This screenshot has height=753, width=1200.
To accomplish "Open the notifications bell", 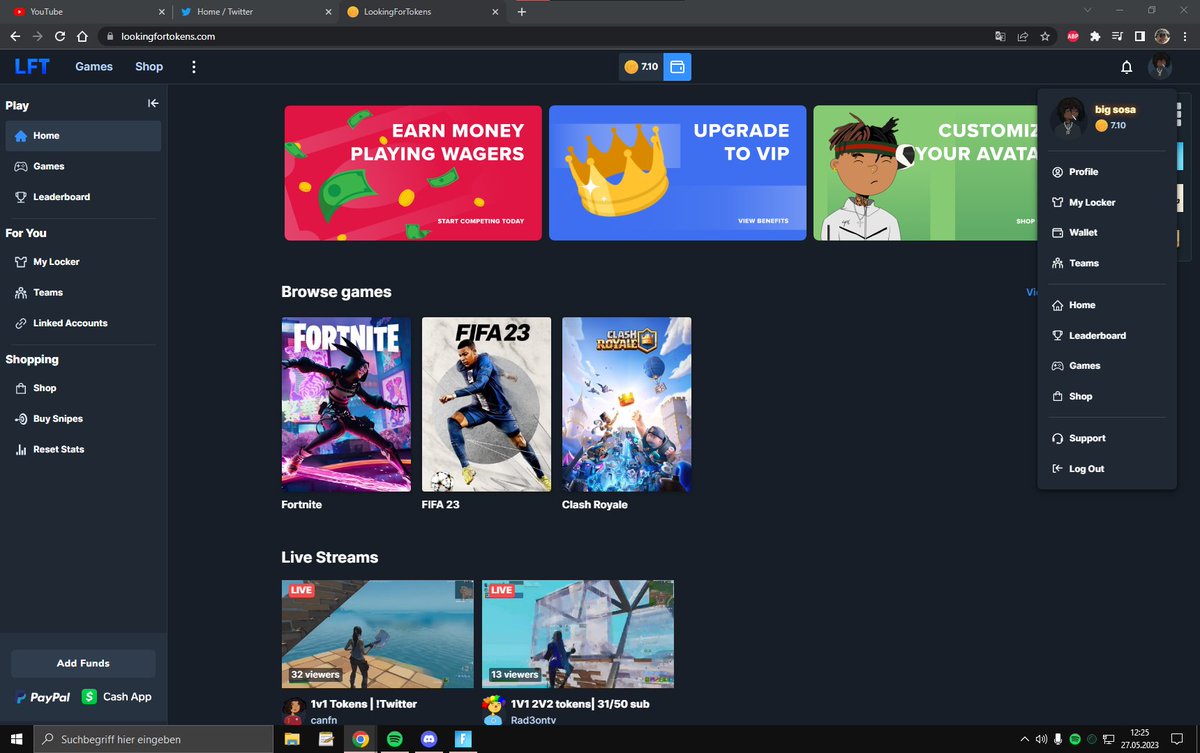I will point(1126,67).
